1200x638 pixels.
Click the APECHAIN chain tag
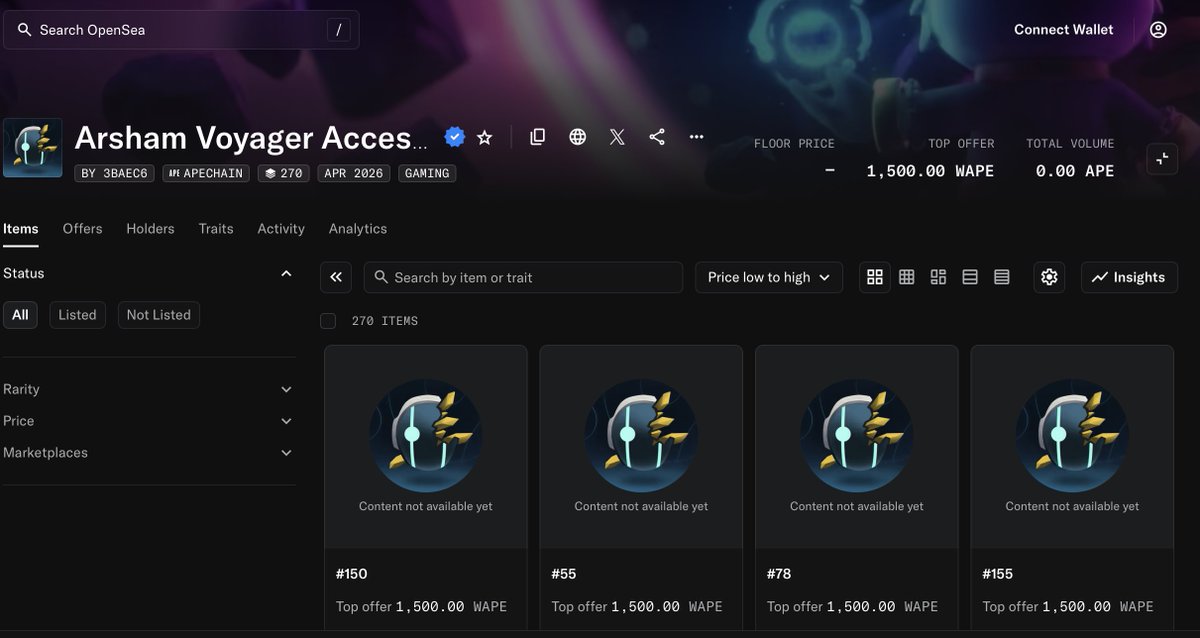coord(207,173)
